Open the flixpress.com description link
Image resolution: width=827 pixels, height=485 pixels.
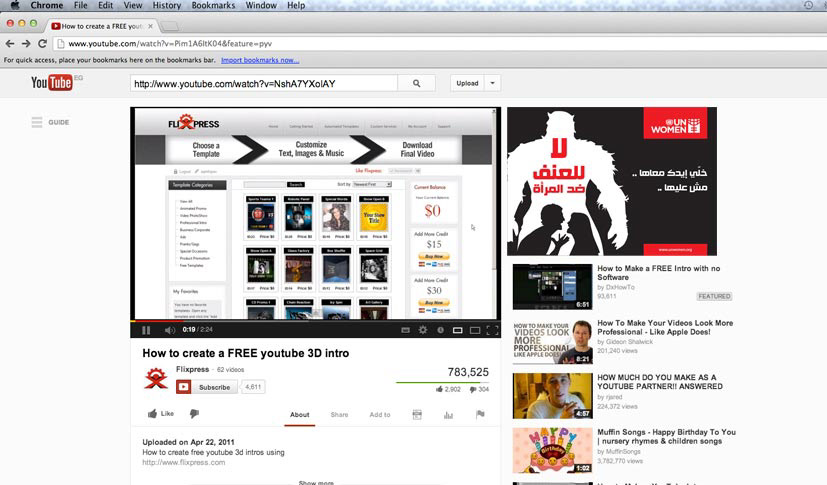(184, 462)
